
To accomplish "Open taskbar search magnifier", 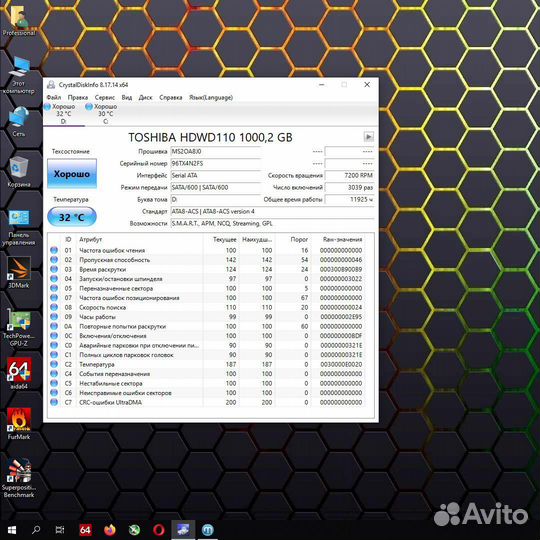I will tap(36, 530).
